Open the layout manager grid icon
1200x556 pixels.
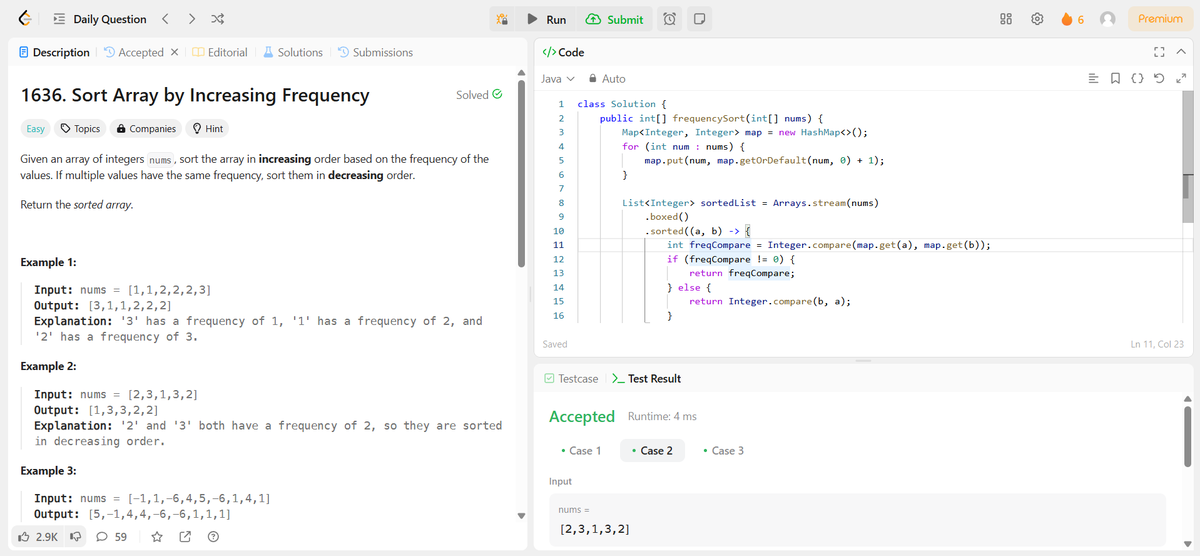pos(1006,19)
